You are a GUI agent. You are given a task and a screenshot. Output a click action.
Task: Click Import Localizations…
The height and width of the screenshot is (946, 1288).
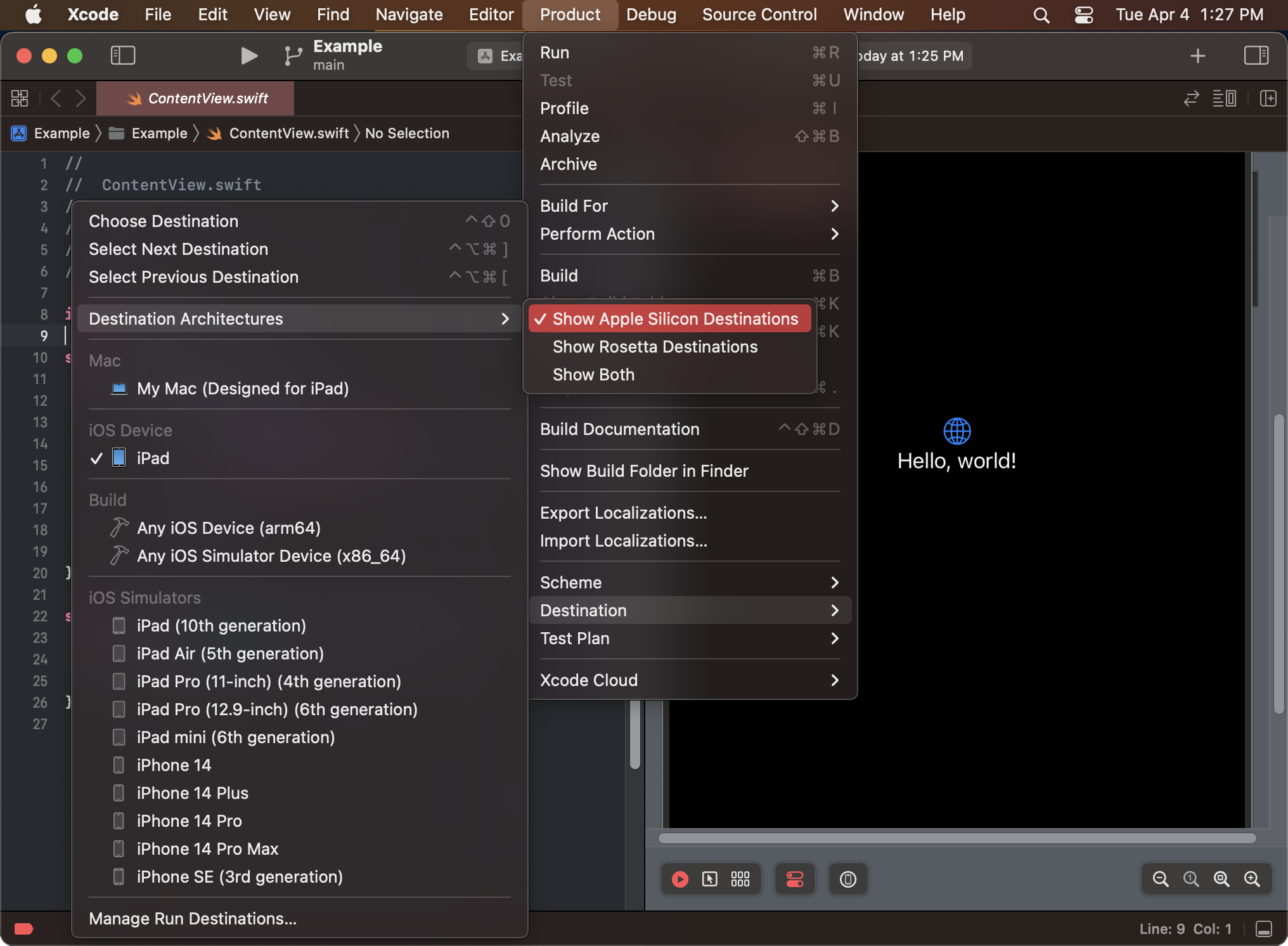tap(690, 541)
